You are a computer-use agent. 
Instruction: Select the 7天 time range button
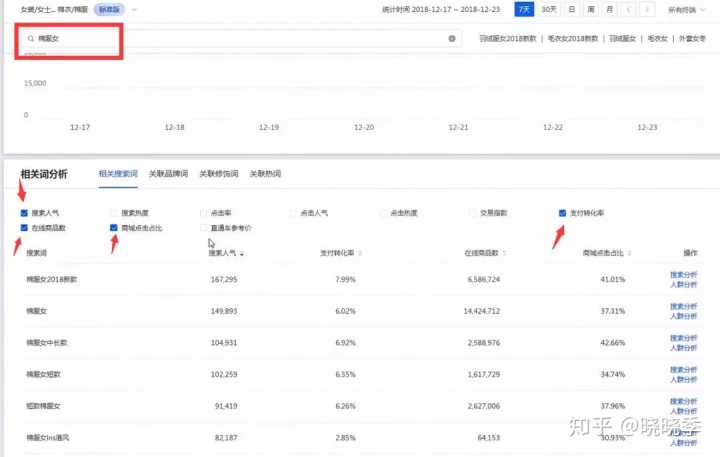click(524, 9)
